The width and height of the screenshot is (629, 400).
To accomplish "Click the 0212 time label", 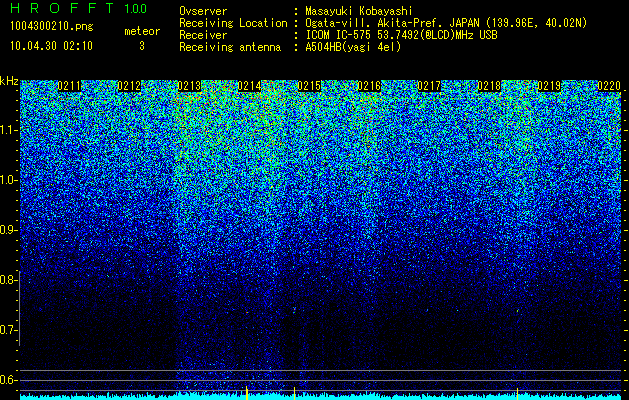I will tap(129, 86).
